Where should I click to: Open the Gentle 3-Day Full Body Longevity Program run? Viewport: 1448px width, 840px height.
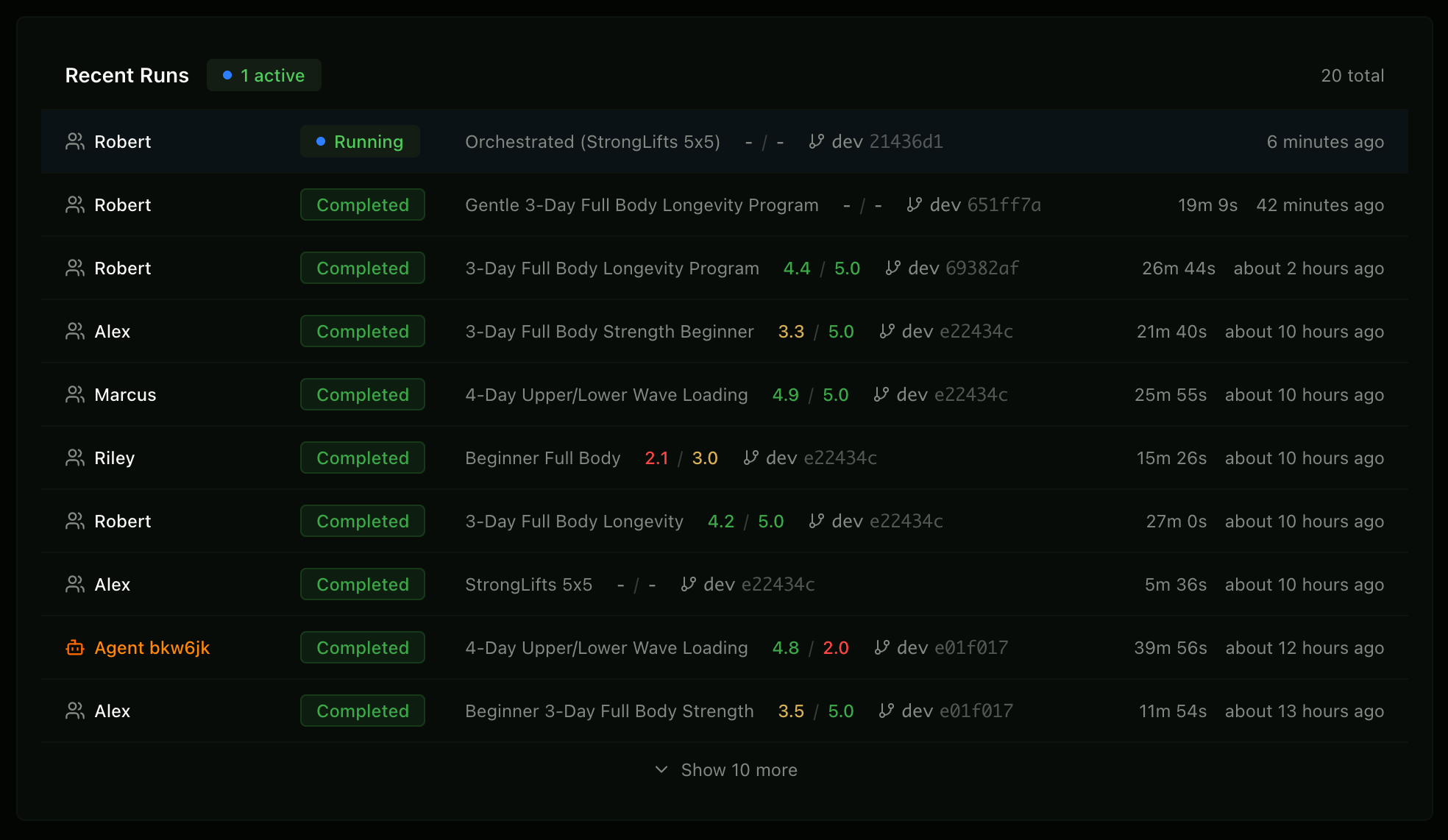click(725, 204)
